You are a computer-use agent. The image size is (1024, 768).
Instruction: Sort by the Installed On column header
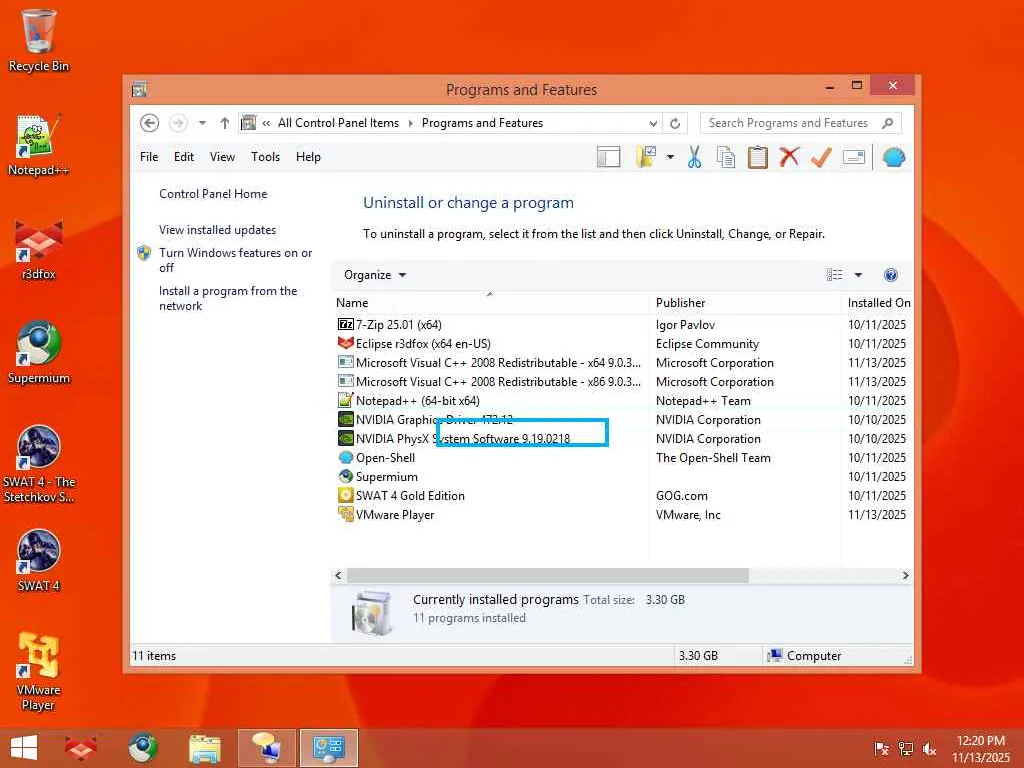coord(879,303)
